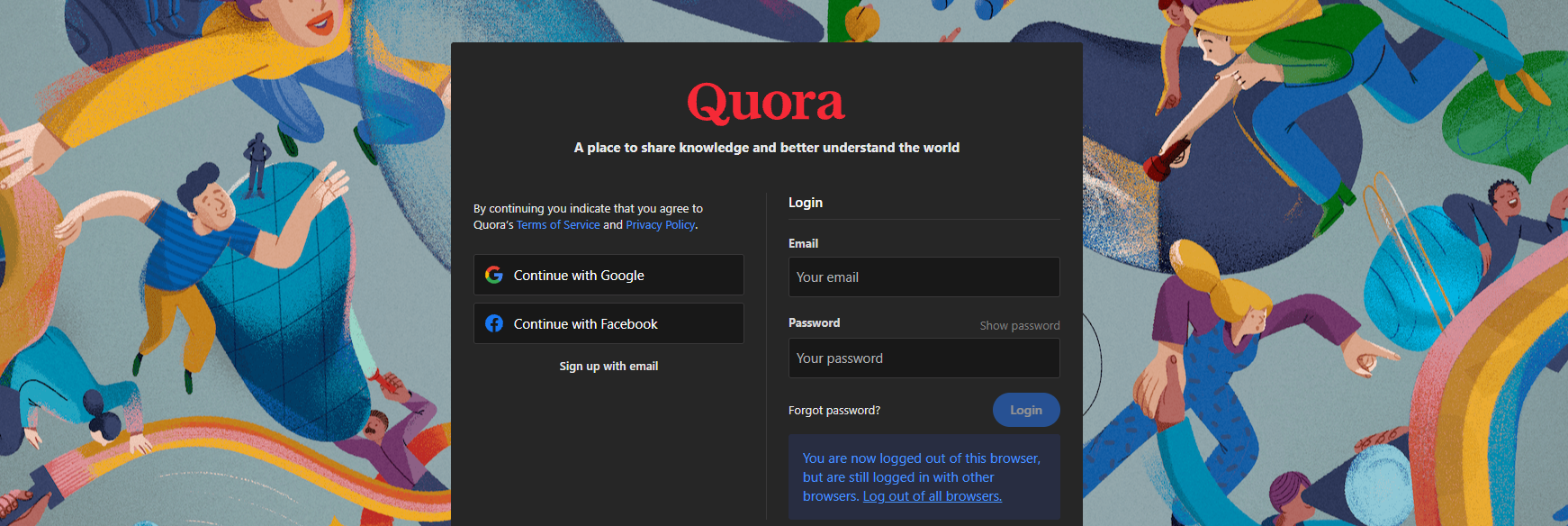Click the tagline about sharing knowledge
Image resolution: width=1568 pixels, height=526 pixels.
tap(767, 148)
